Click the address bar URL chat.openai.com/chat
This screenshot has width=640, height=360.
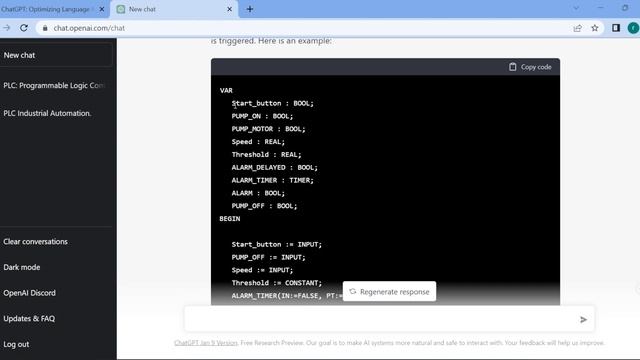click(x=89, y=28)
